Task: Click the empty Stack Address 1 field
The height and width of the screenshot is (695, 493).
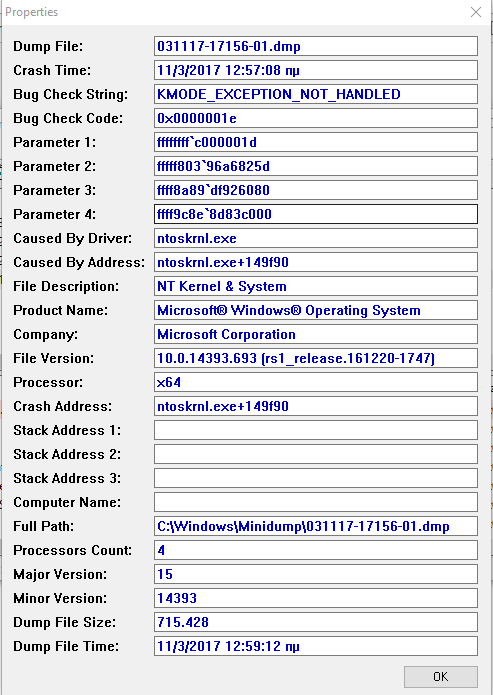Action: point(316,430)
